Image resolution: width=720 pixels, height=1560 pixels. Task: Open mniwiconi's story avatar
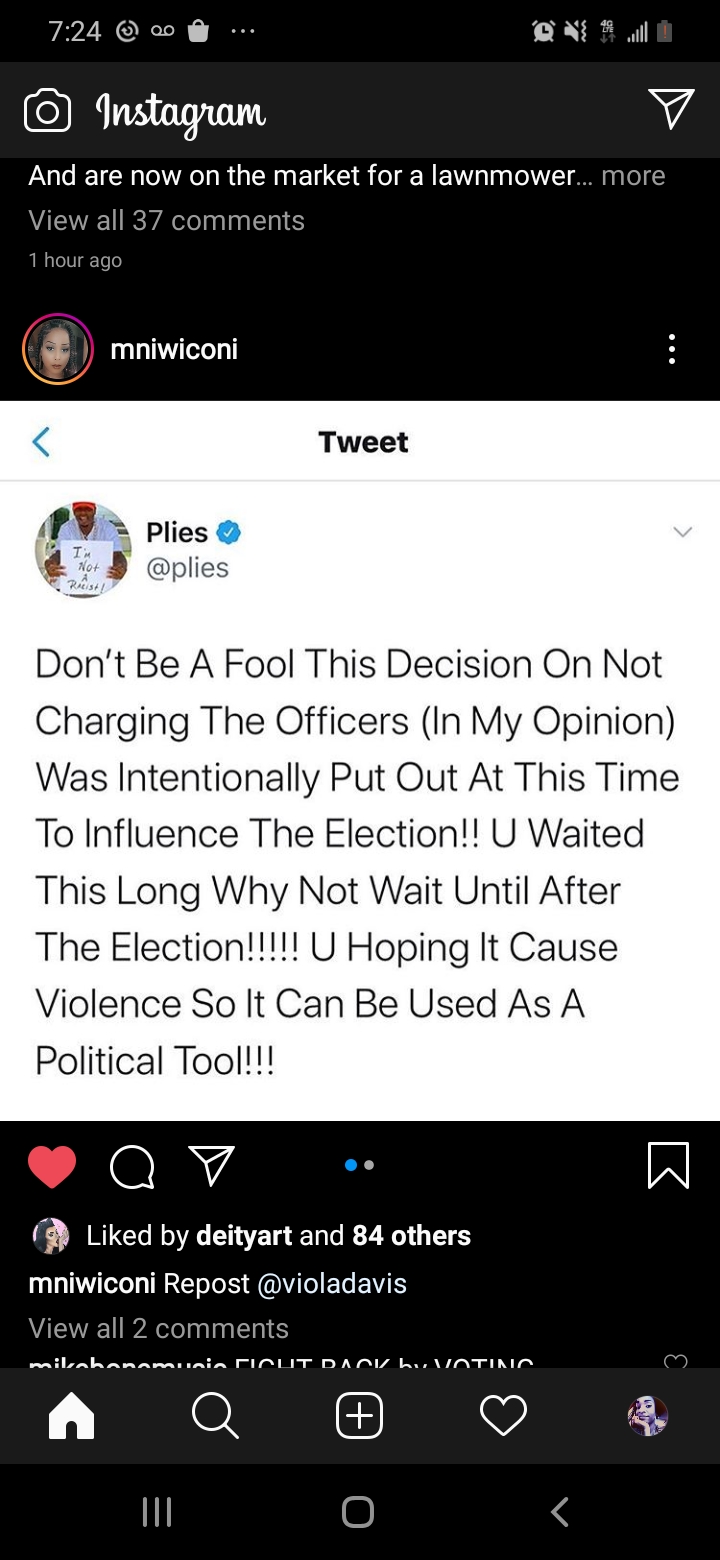pyautogui.click(x=58, y=349)
